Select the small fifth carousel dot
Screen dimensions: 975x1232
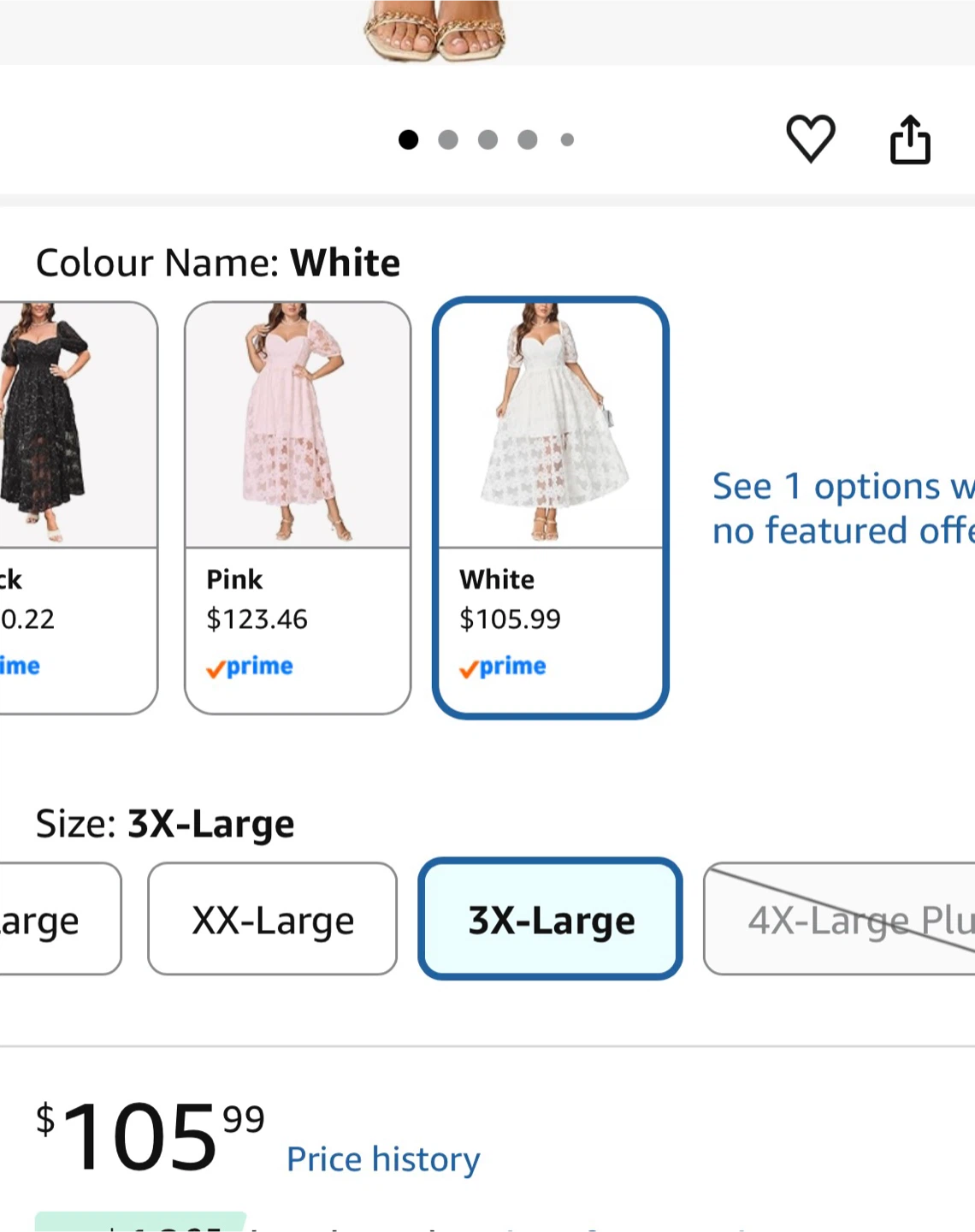pyautogui.click(x=567, y=139)
